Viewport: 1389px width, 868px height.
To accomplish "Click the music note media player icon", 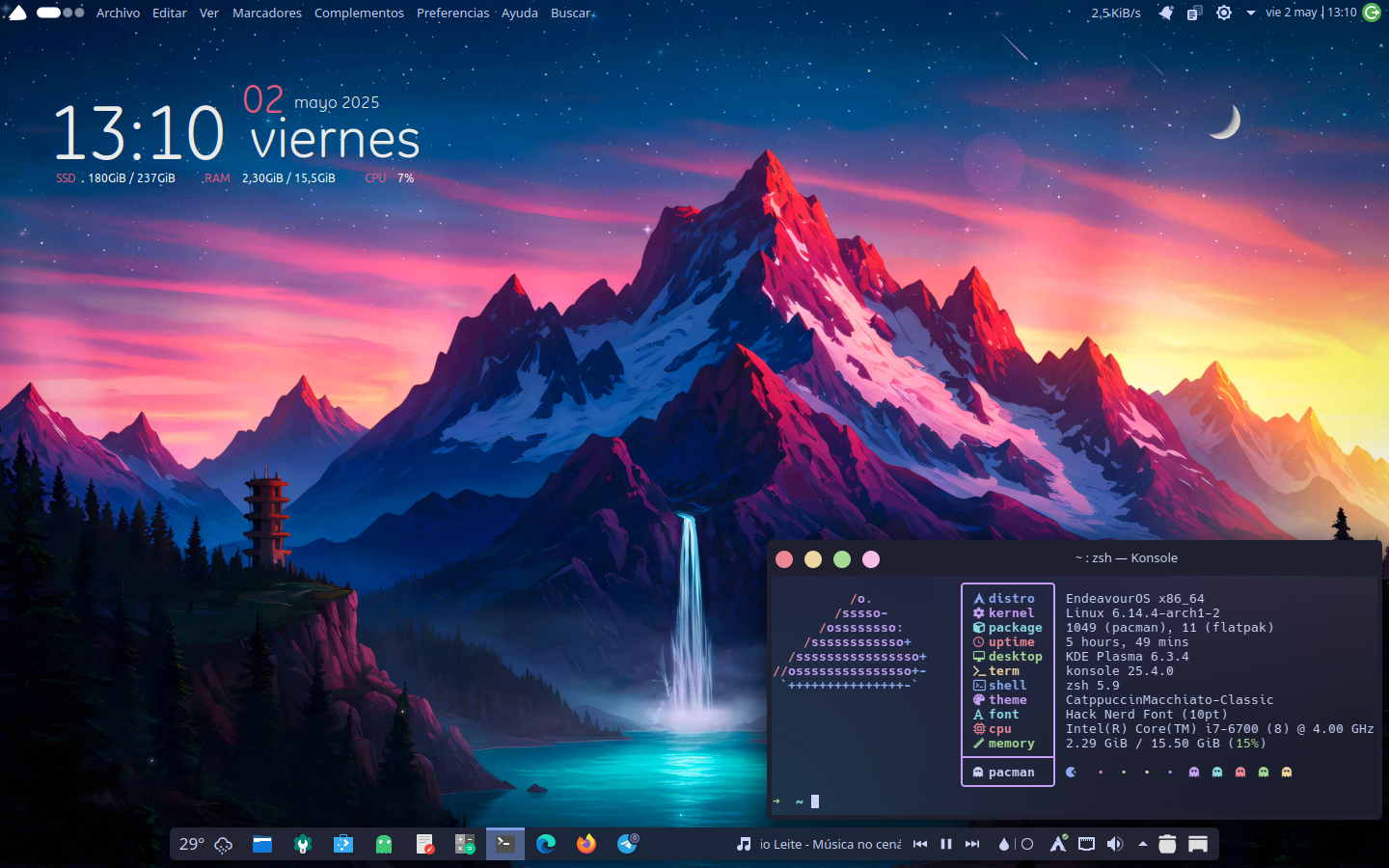I will click(744, 844).
